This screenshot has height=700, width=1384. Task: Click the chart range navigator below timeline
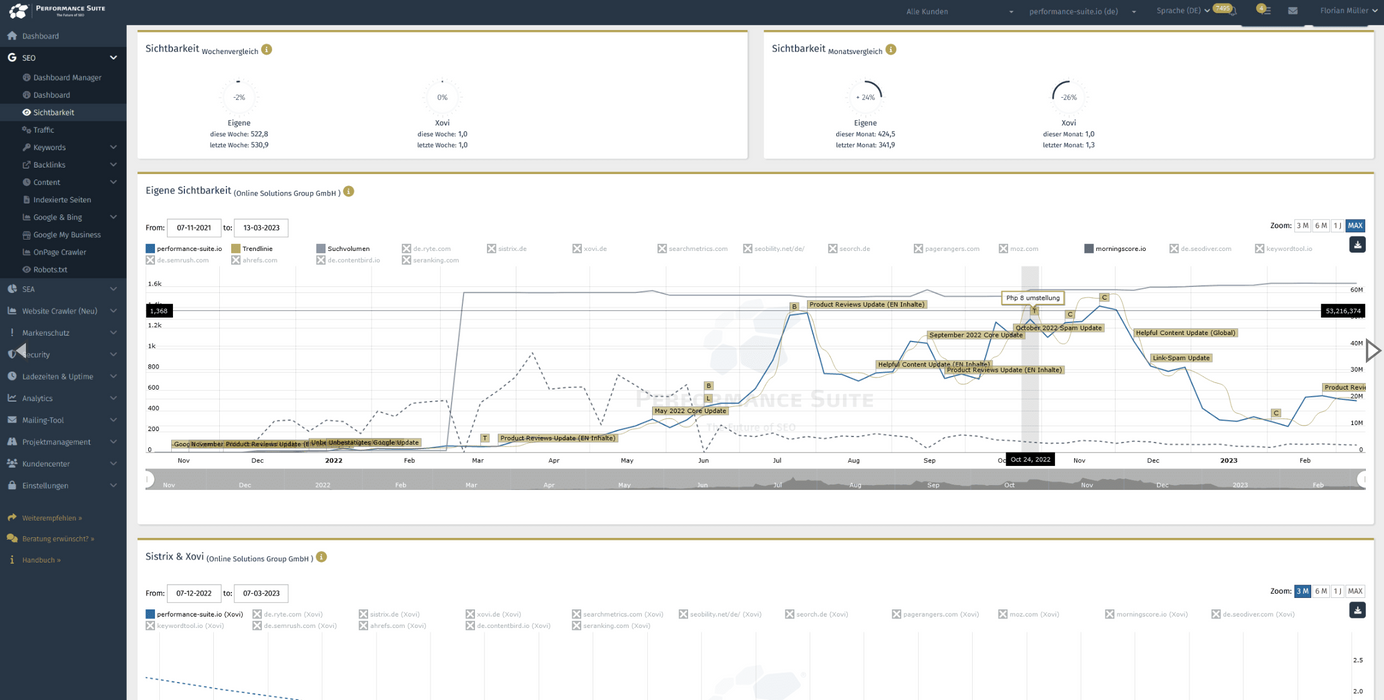coord(755,480)
